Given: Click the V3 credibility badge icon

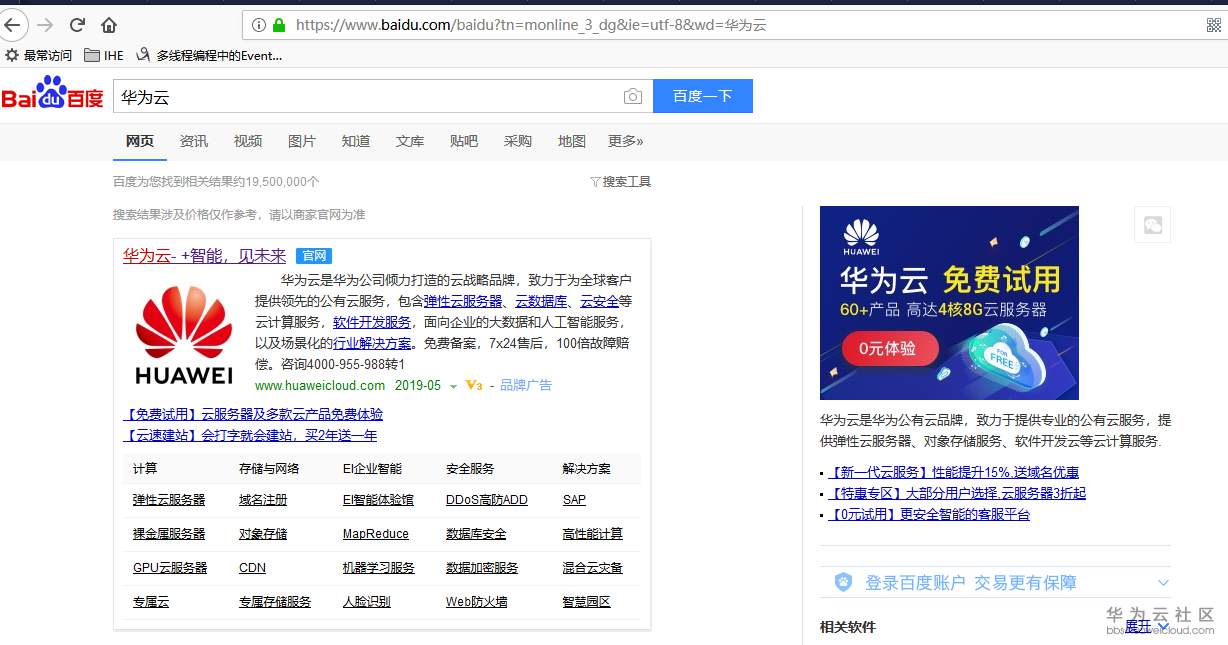Looking at the screenshot, I should (474, 386).
